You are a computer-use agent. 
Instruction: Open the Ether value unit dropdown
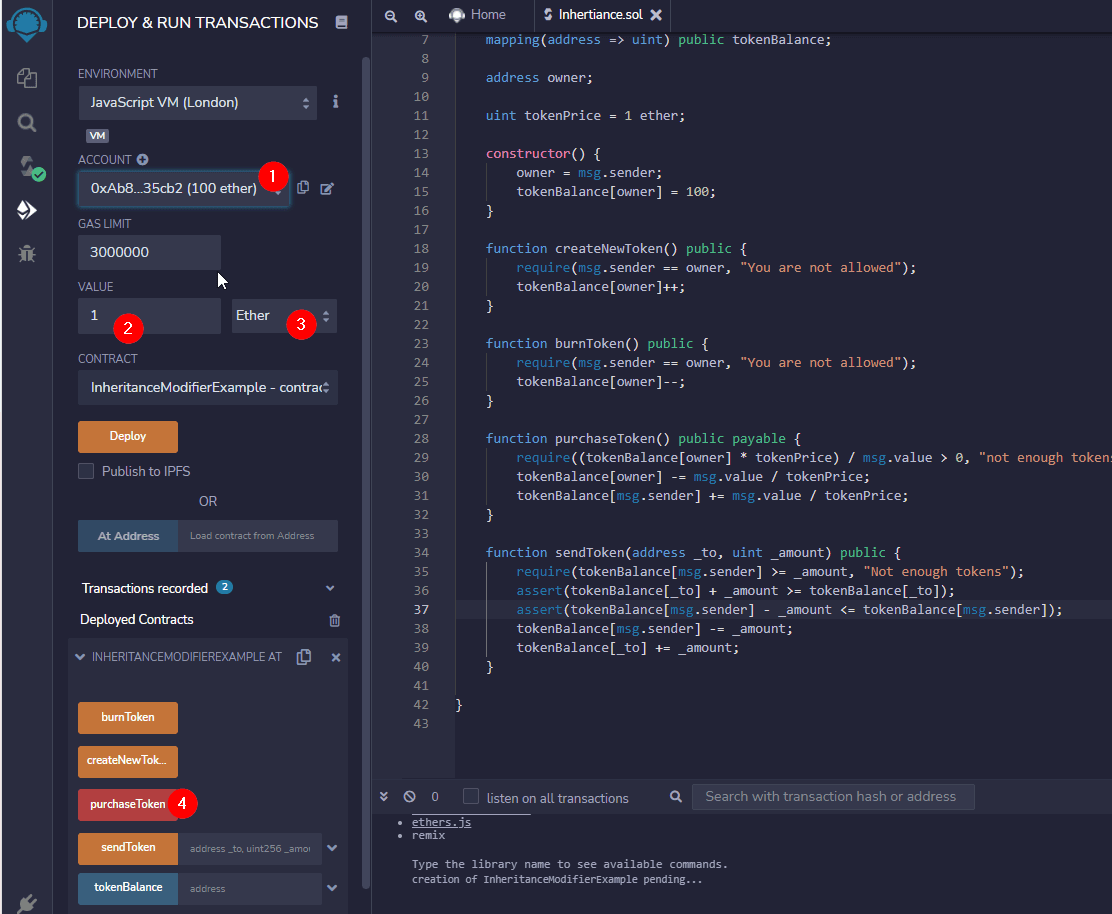[x=284, y=316]
